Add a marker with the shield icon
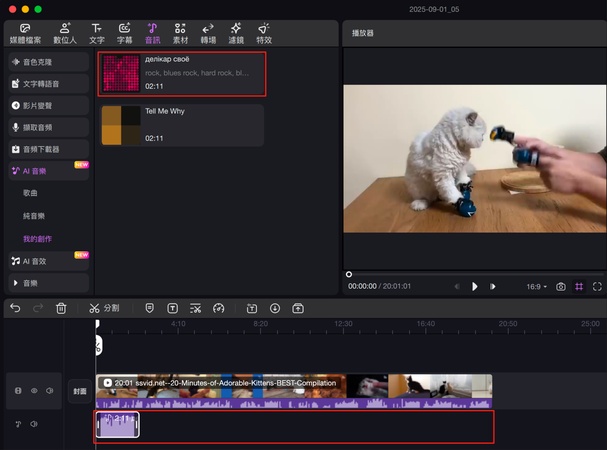The height and width of the screenshot is (450, 607). [149, 308]
